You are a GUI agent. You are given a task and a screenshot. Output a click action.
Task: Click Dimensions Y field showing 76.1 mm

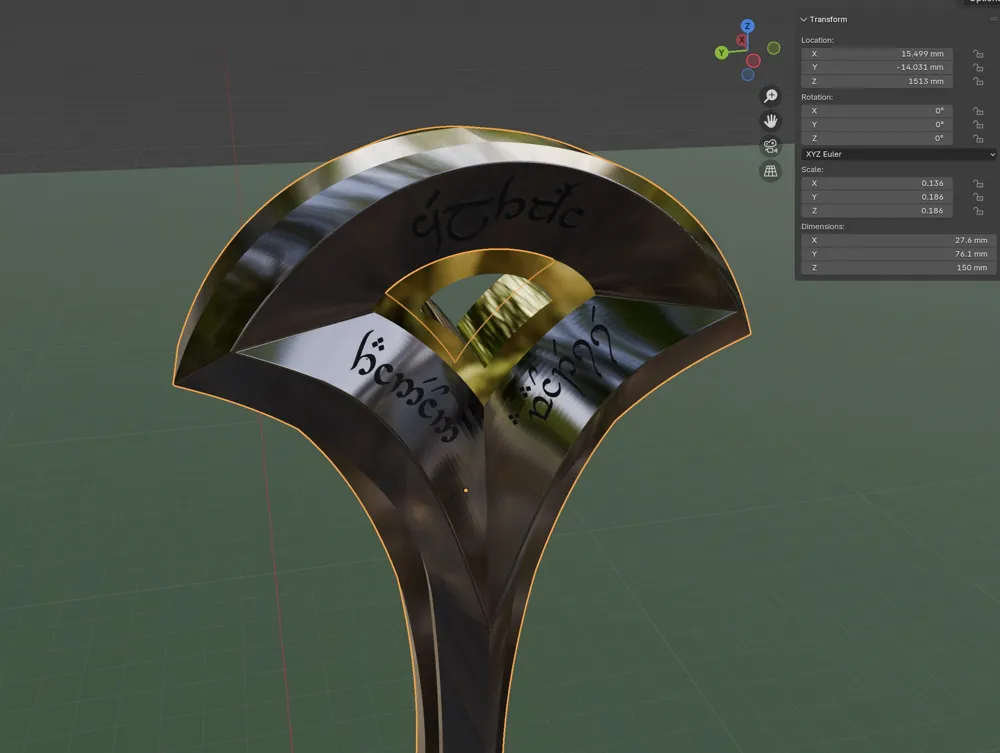(898, 254)
